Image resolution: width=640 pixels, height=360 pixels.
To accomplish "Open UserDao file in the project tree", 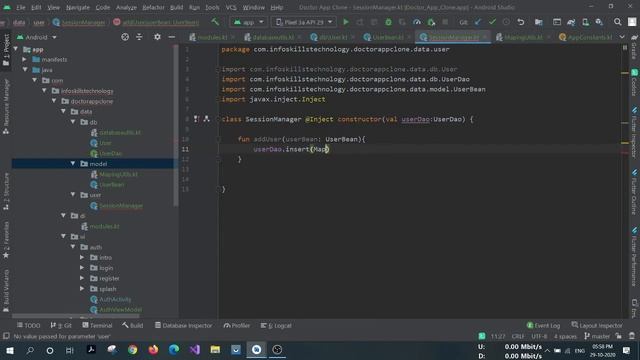I will point(106,153).
